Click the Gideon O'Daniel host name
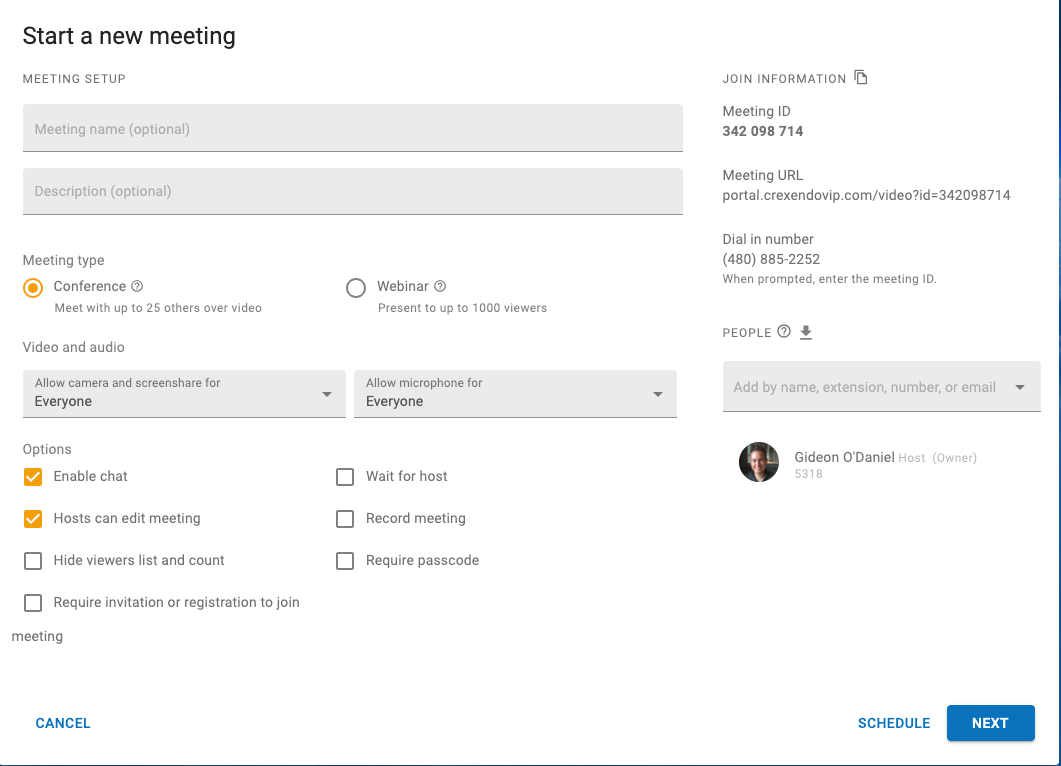This screenshot has height=766, width=1061. pos(844,457)
